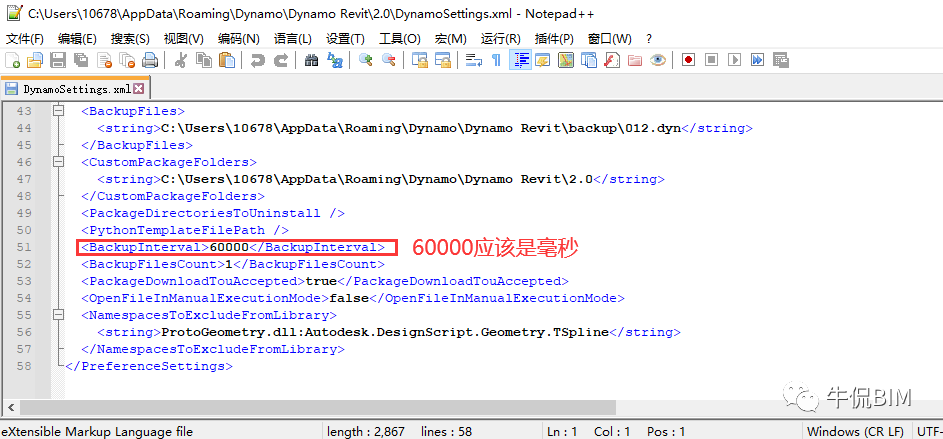943x439 pixels.
Task: Click the Close file toolbar icon
Action: [x=105, y=60]
